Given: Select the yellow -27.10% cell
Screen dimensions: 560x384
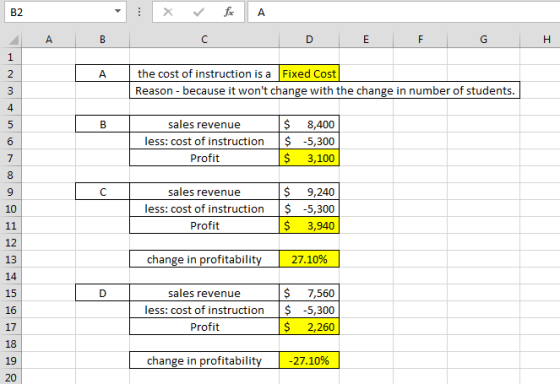Looking at the screenshot, I should [309, 360].
